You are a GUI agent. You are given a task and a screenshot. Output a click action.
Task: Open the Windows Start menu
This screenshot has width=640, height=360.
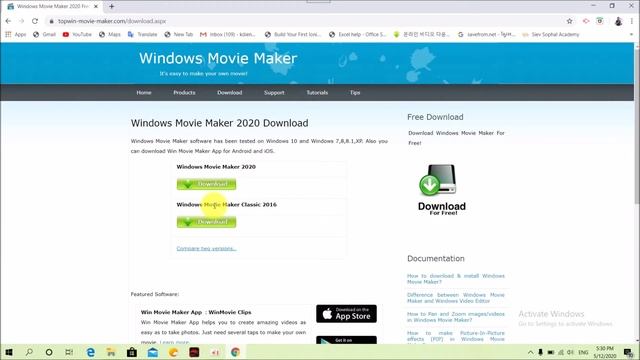(x=9, y=352)
